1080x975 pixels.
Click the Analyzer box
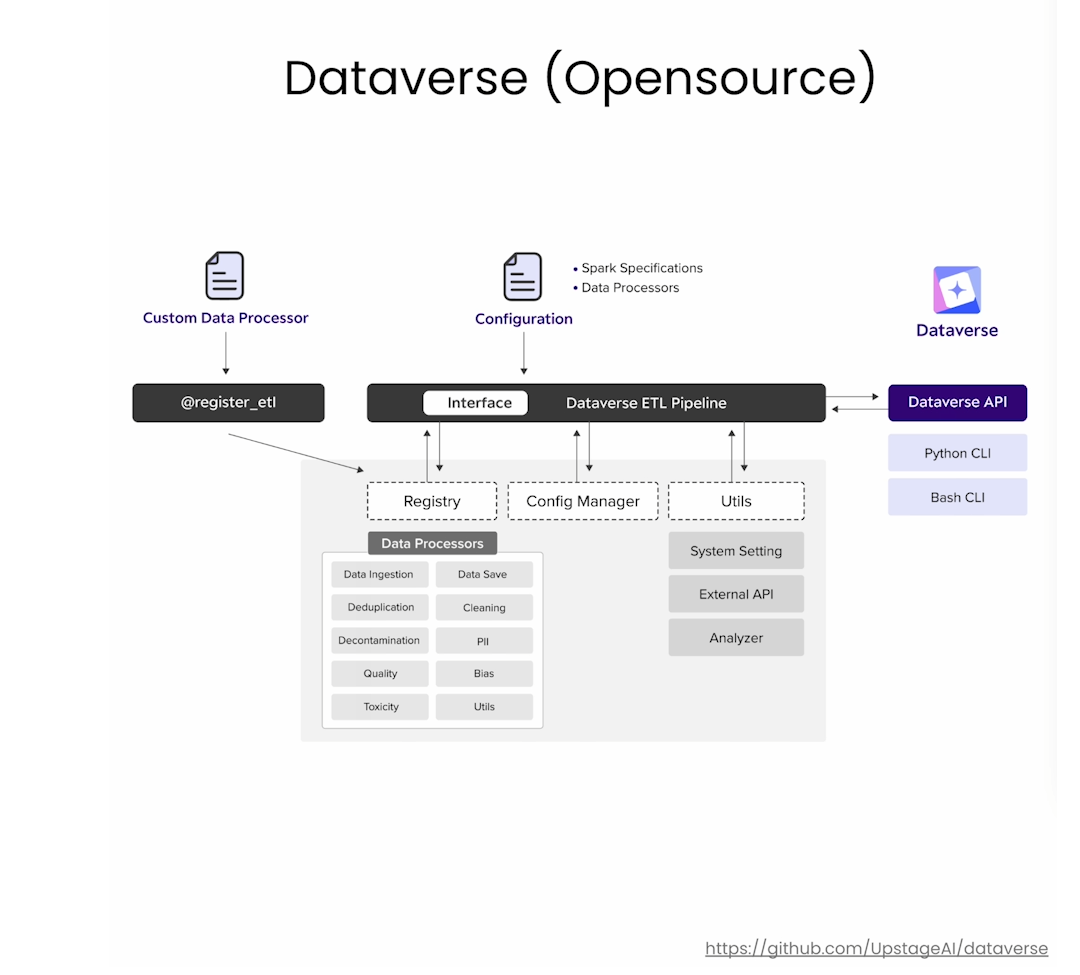(736, 638)
